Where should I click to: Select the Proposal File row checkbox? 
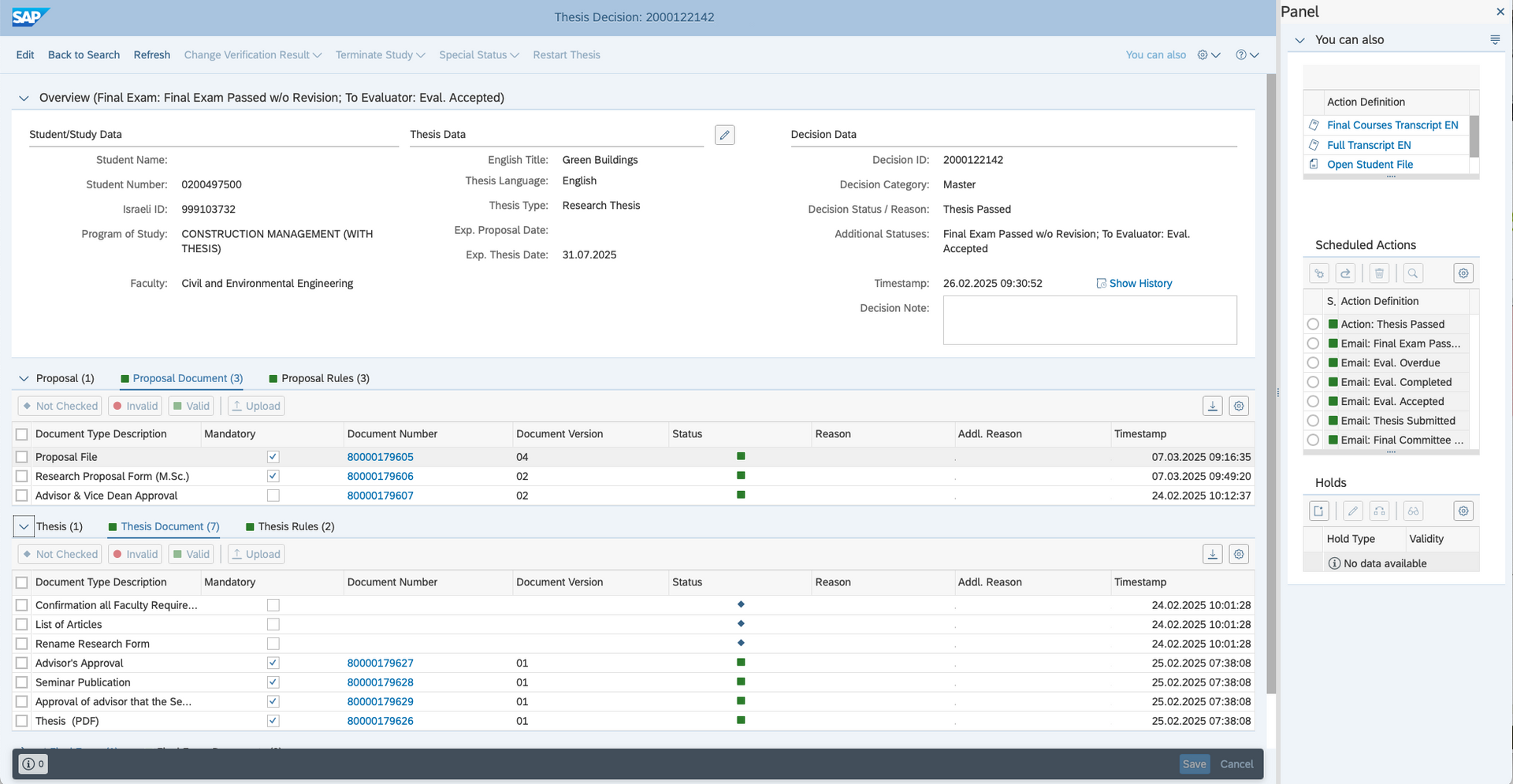pyautogui.click(x=22, y=457)
